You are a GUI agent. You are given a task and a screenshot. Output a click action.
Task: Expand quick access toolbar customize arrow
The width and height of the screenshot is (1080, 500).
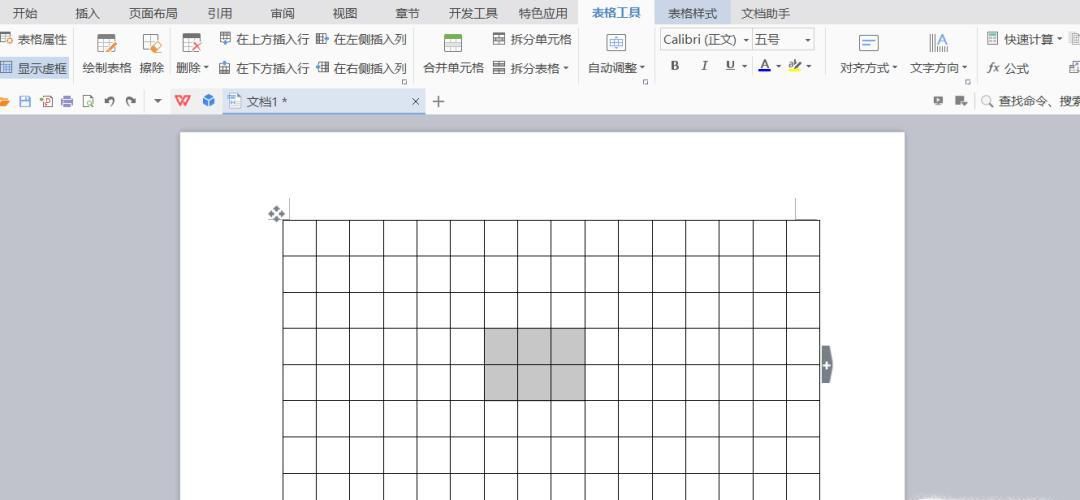point(158,101)
